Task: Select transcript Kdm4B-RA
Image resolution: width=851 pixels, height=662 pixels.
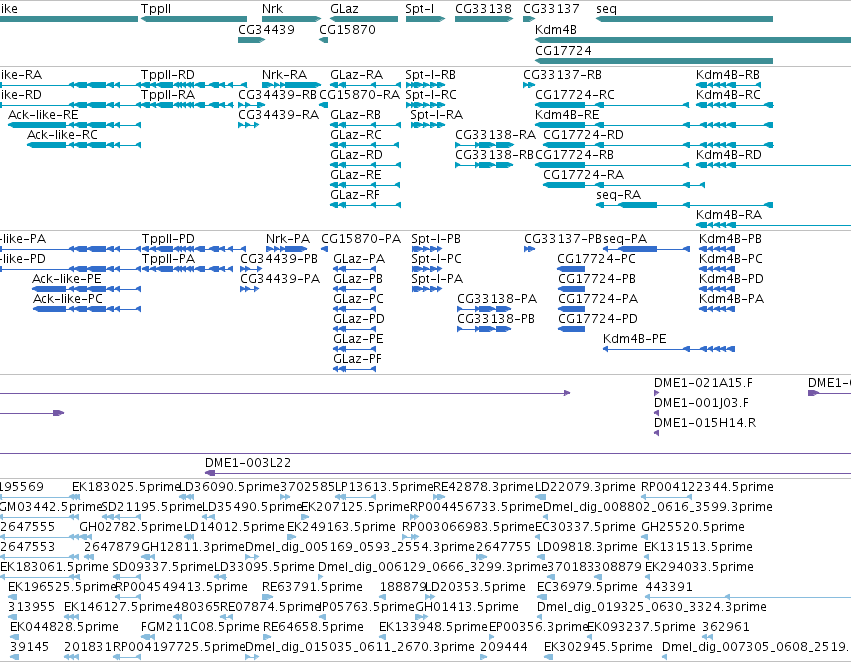Action: (x=773, y=225)
